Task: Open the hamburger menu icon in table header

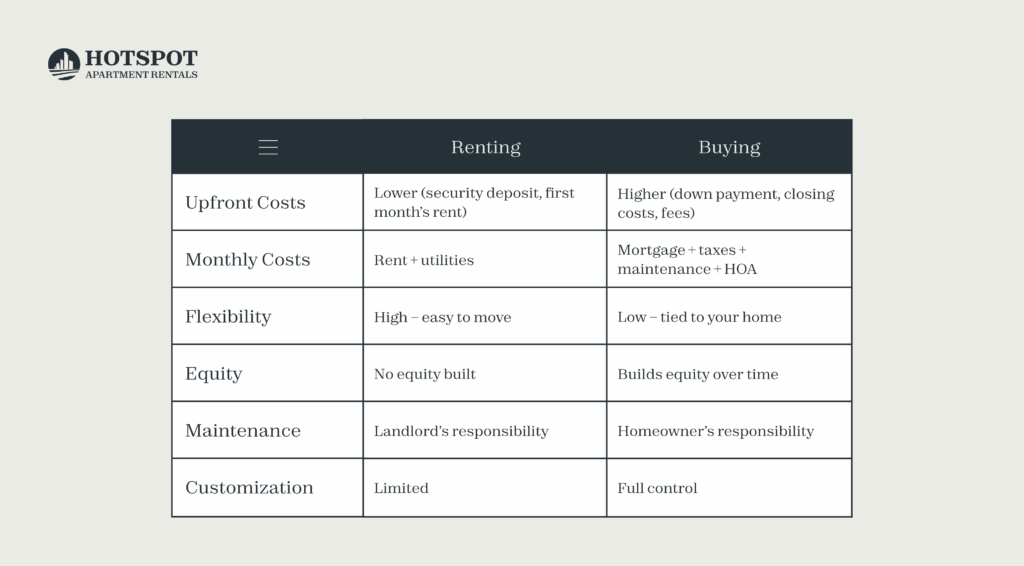Action: [268, 148]
